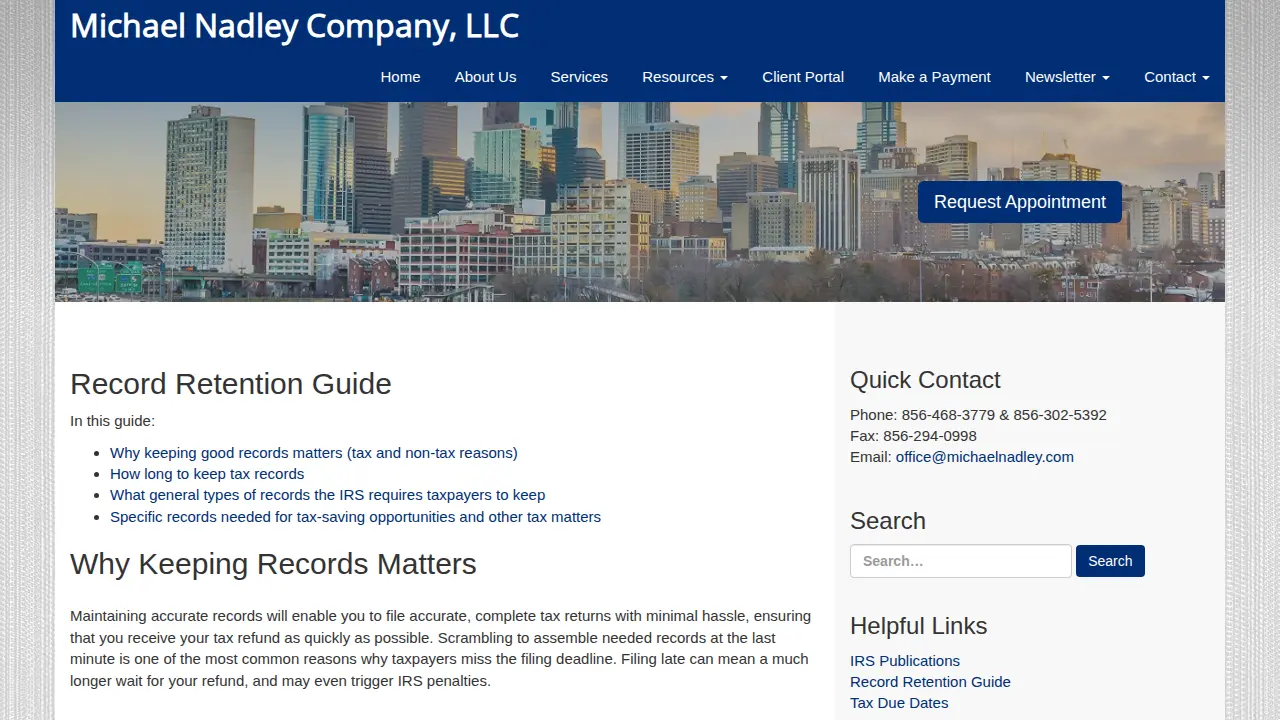Open the Services page
Viewport: 1280px width, 720px height.
coord(579,77)
